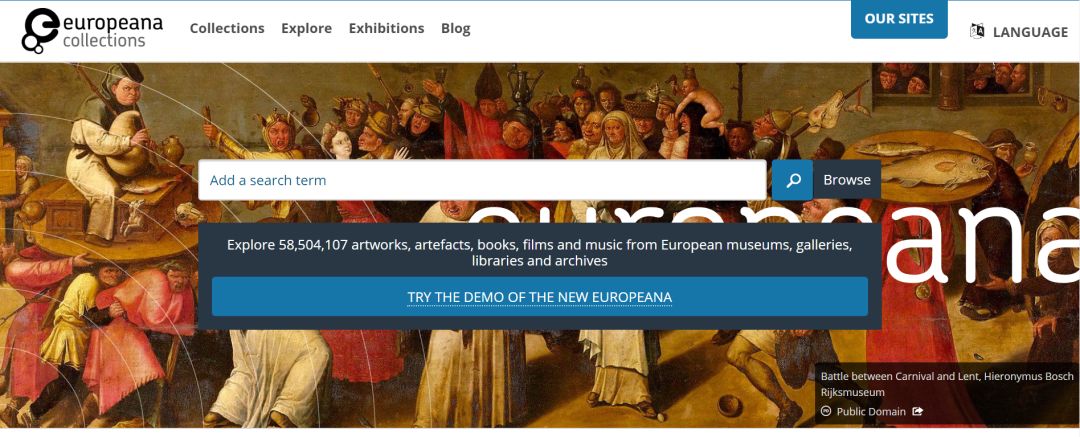
Task: Open the Explore menu
Action: tap(307, 28)
